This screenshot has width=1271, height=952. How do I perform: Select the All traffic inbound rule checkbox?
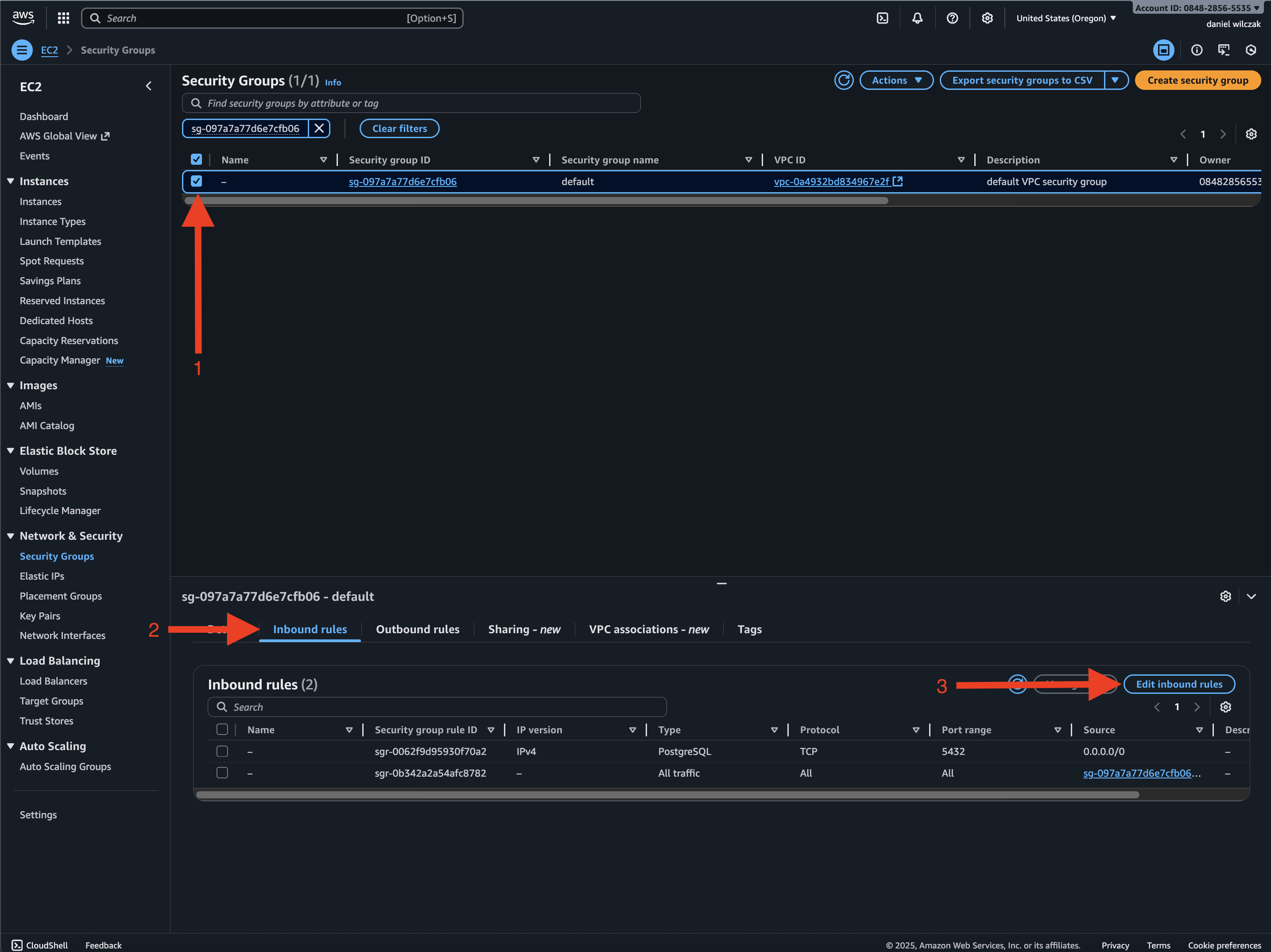click(x=222, y=773)
